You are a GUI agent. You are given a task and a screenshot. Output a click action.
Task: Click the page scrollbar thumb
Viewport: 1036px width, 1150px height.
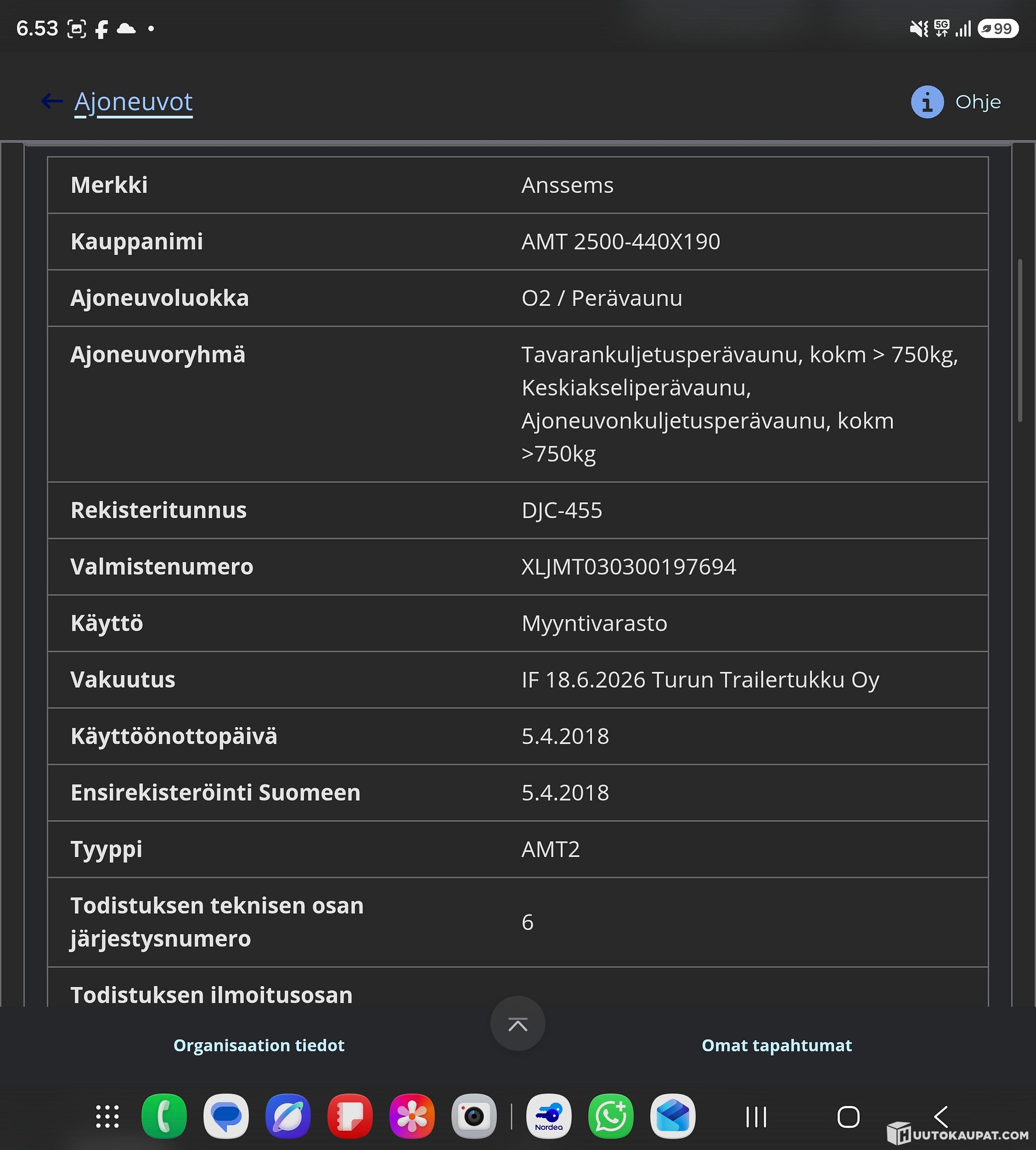pyautogui.click(x=1021, y=340)
